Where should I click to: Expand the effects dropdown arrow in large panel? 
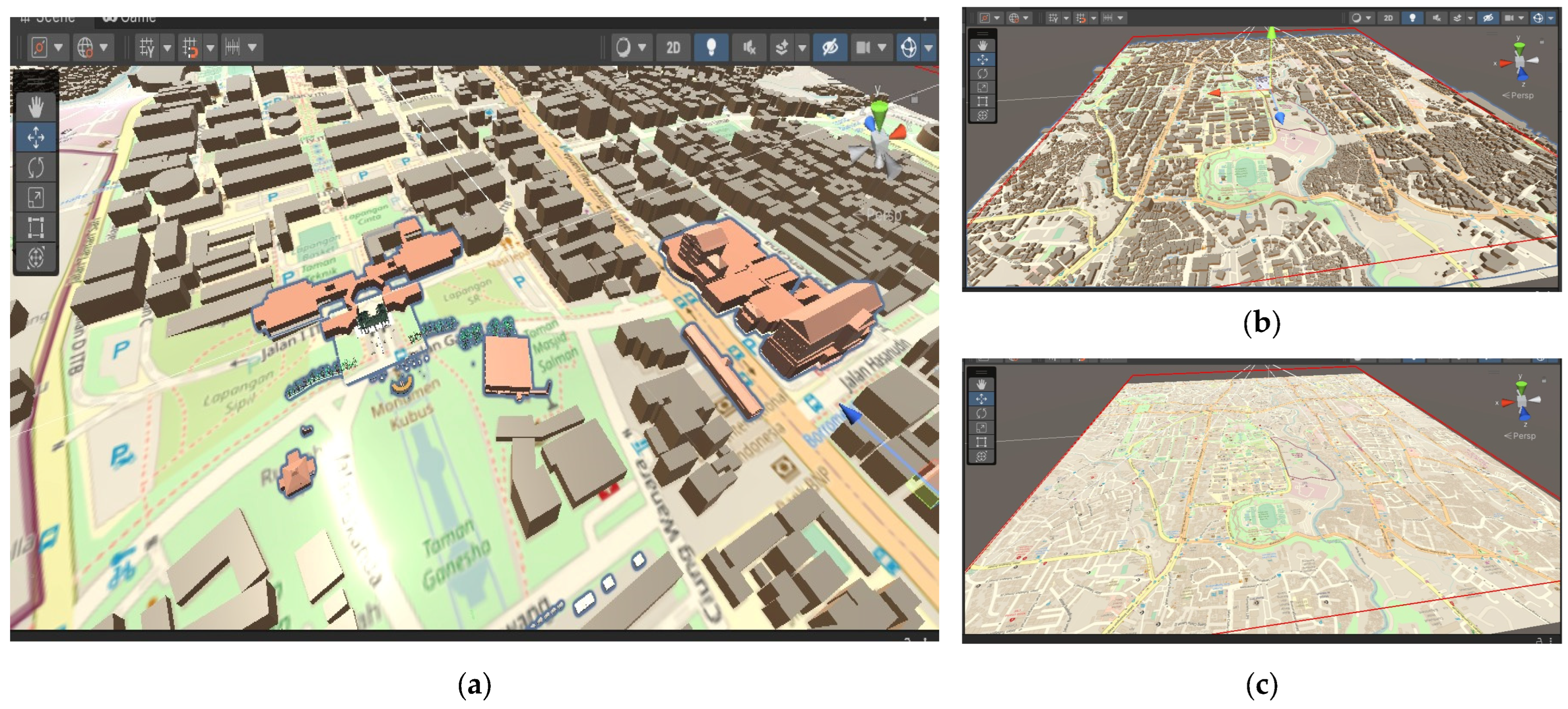pyautogui.click(x=802, y=47)
